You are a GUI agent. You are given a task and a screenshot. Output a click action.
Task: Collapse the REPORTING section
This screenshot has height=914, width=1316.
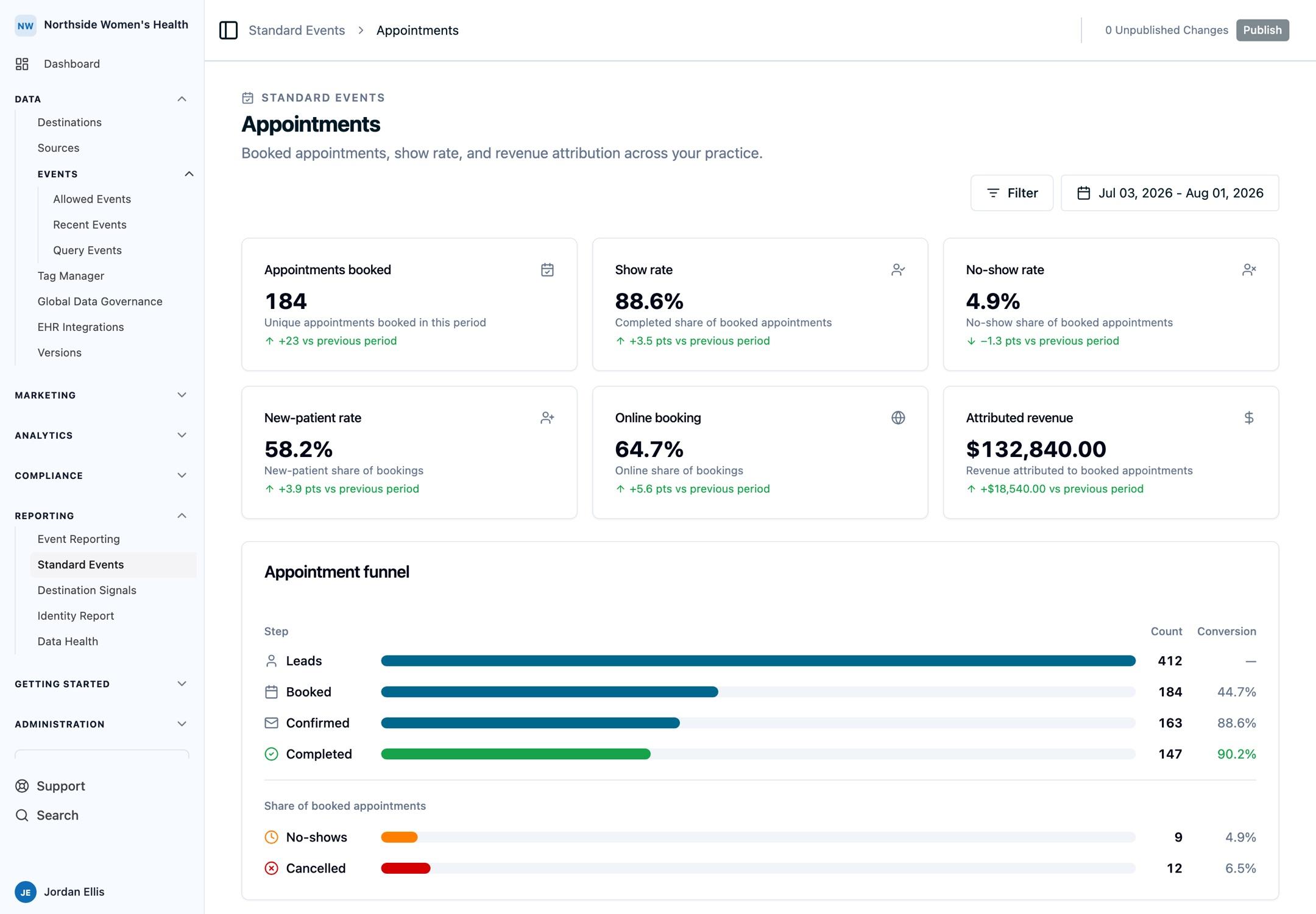click(x=182, y=516)
